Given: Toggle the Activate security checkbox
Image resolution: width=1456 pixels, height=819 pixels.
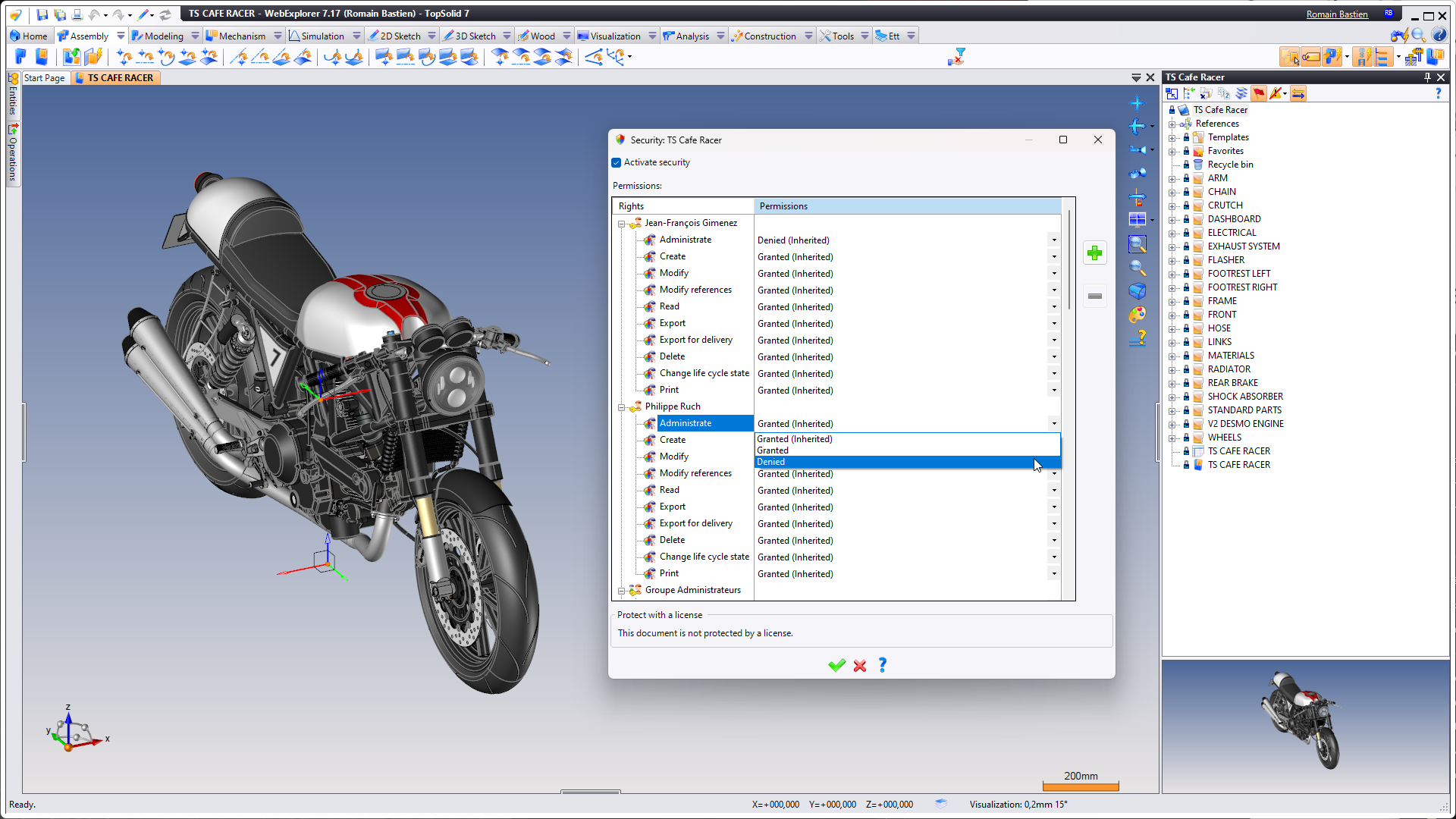Looking at the screenshot, I should [617, 162].
